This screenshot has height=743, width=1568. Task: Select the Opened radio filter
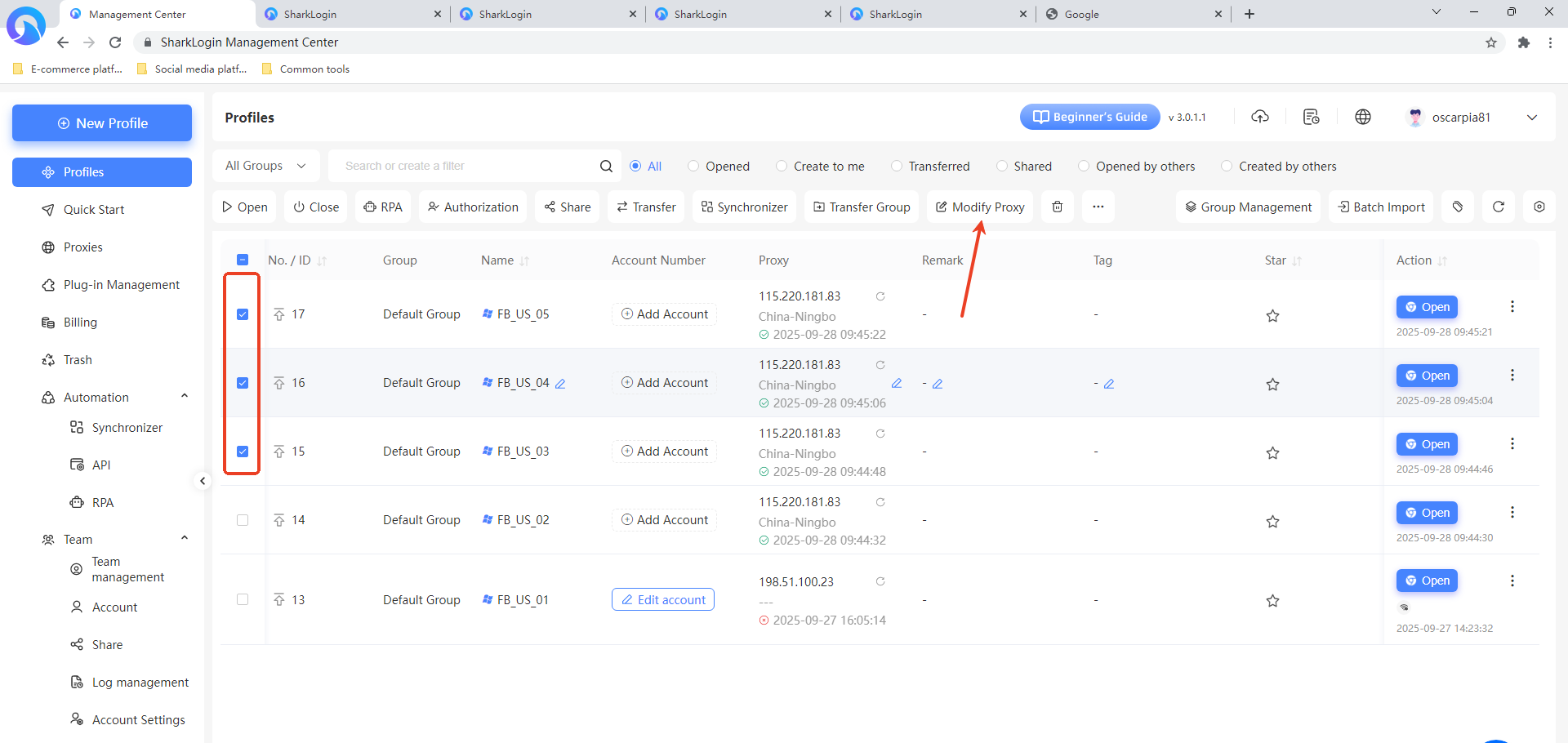point(693,167)
